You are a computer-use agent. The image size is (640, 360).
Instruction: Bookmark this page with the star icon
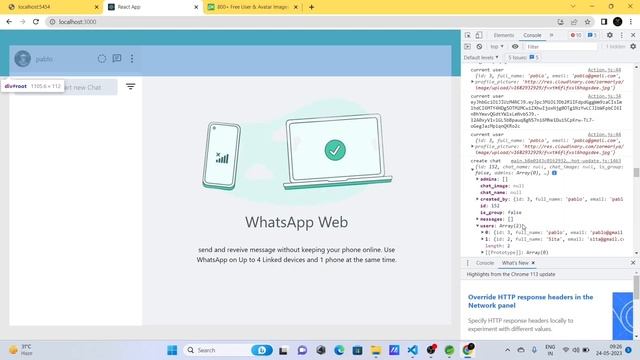[587, 22]
